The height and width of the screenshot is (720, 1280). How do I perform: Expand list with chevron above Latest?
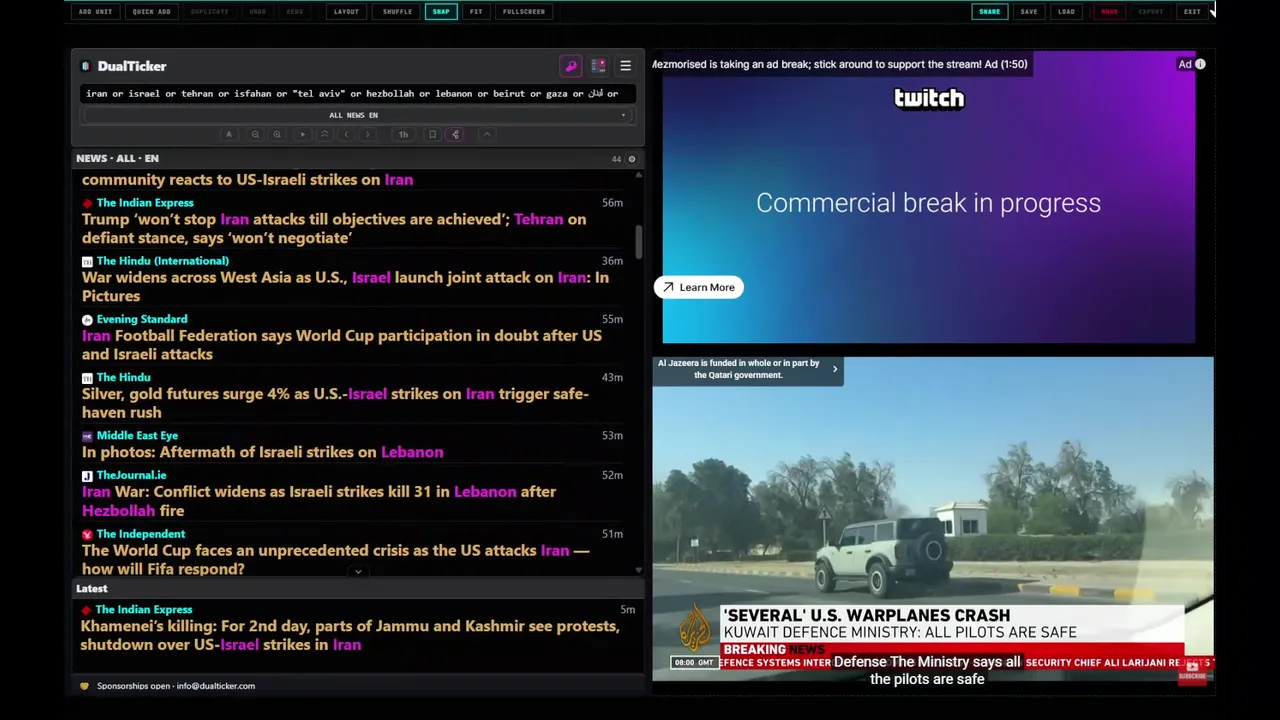click(x=358, y=572)
